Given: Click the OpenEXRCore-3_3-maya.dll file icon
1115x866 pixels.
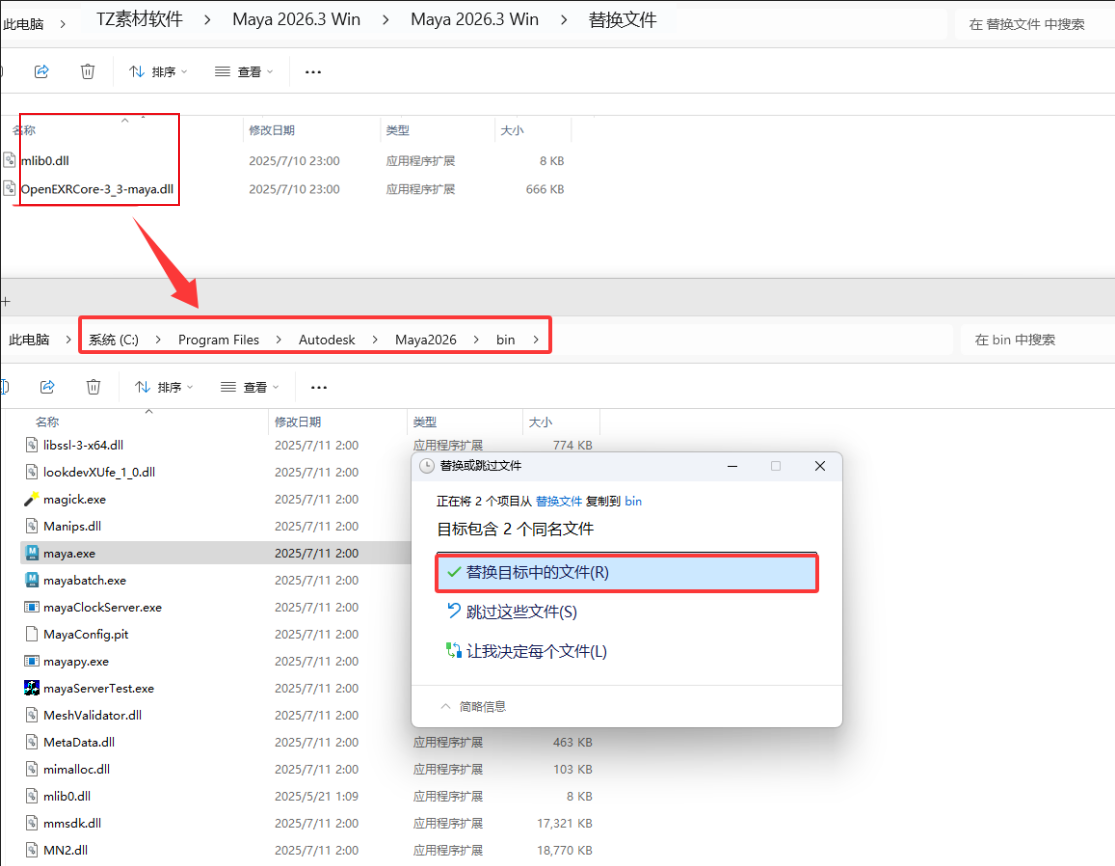Looking at the screenshot, I should tap(9, 188).
